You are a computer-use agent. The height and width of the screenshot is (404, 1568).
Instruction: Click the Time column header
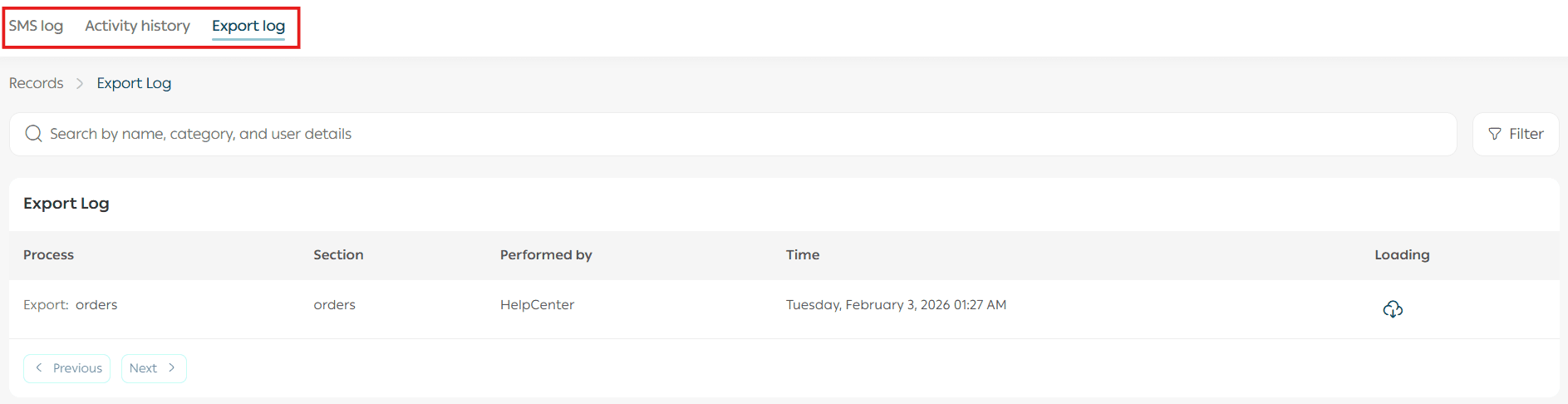point(803,255)
